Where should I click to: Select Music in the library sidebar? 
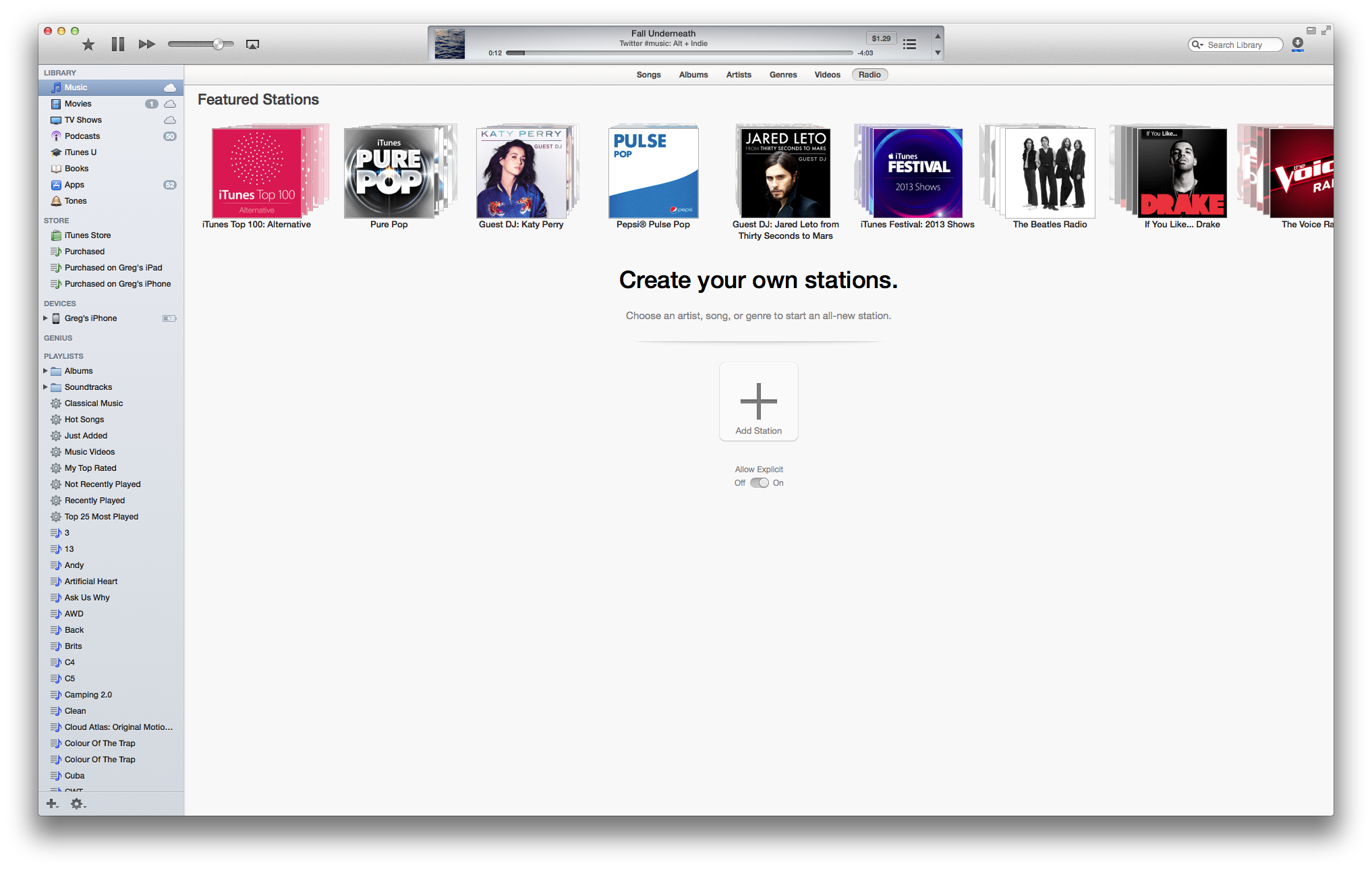pos(111,88)
